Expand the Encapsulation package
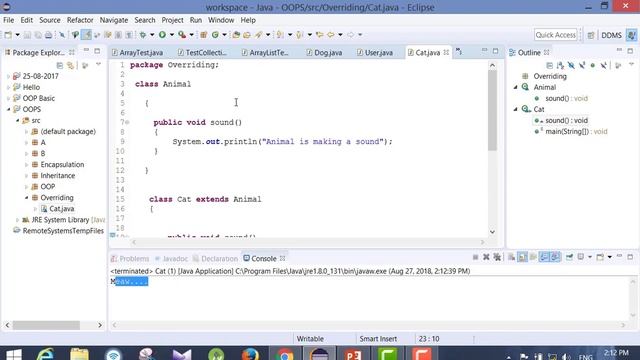 (x=27, y=165)
